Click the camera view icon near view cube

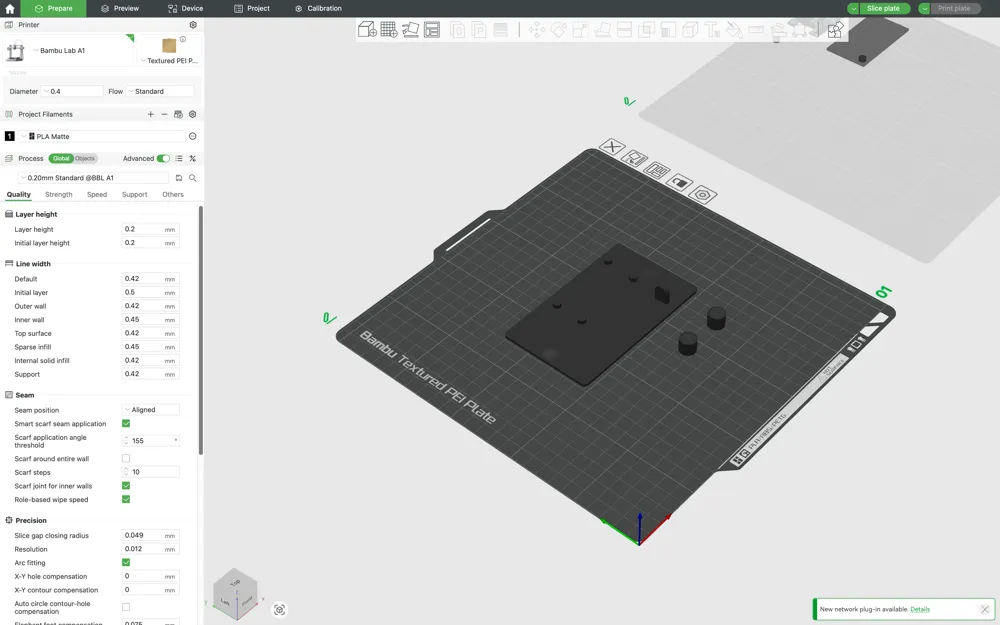coord(279,610)
